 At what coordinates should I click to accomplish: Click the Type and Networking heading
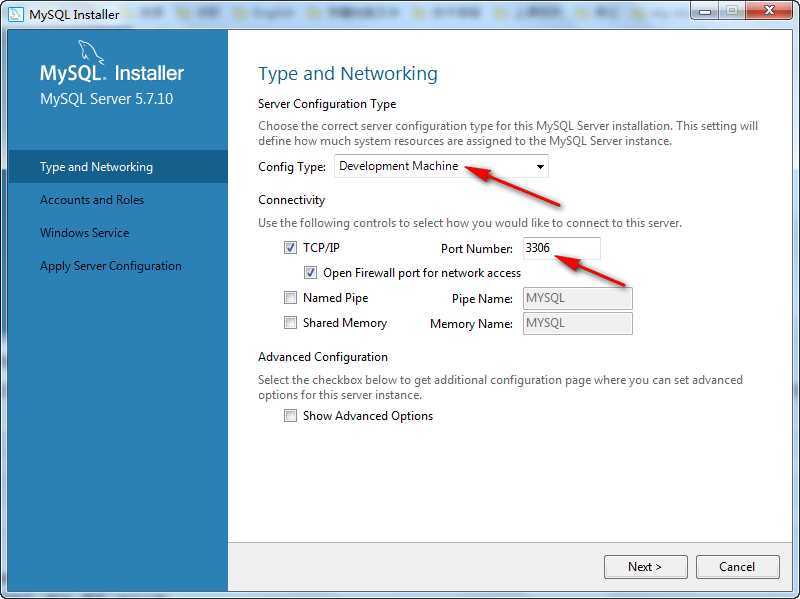click(348, 74)
